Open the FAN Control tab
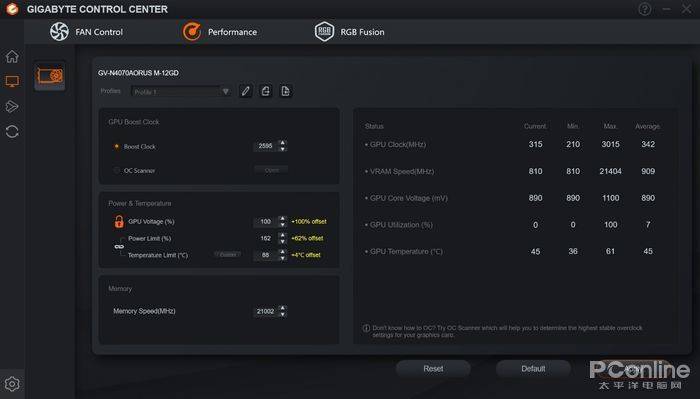 [86, 32]
